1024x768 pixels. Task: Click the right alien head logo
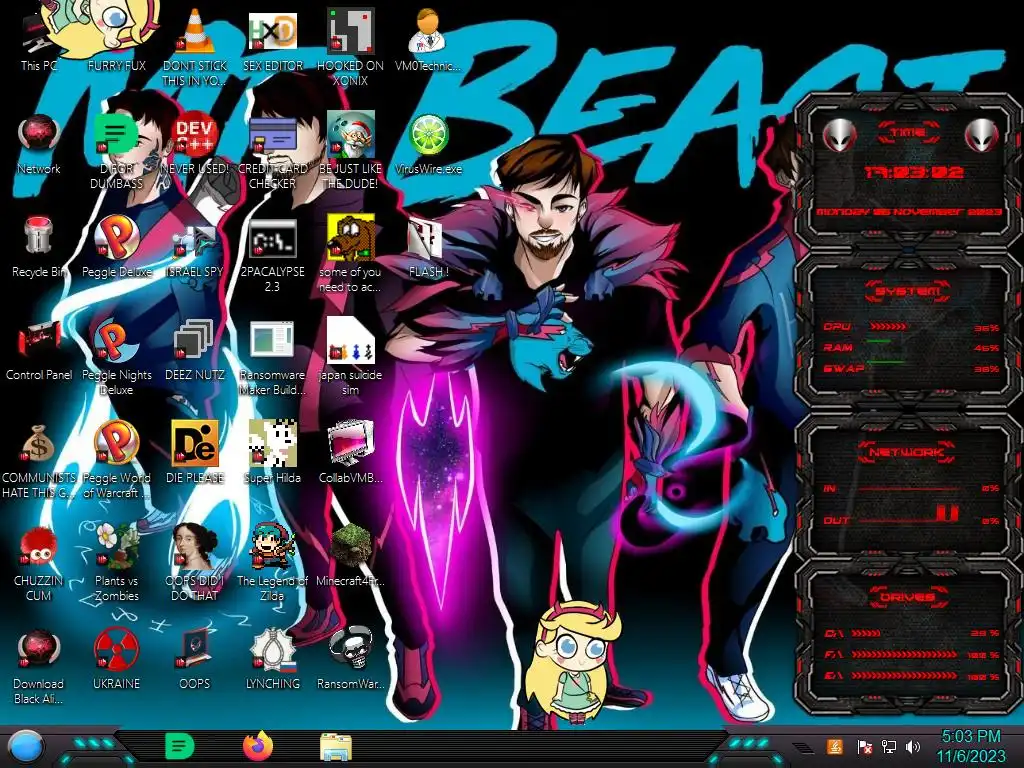tap(982, 136)
